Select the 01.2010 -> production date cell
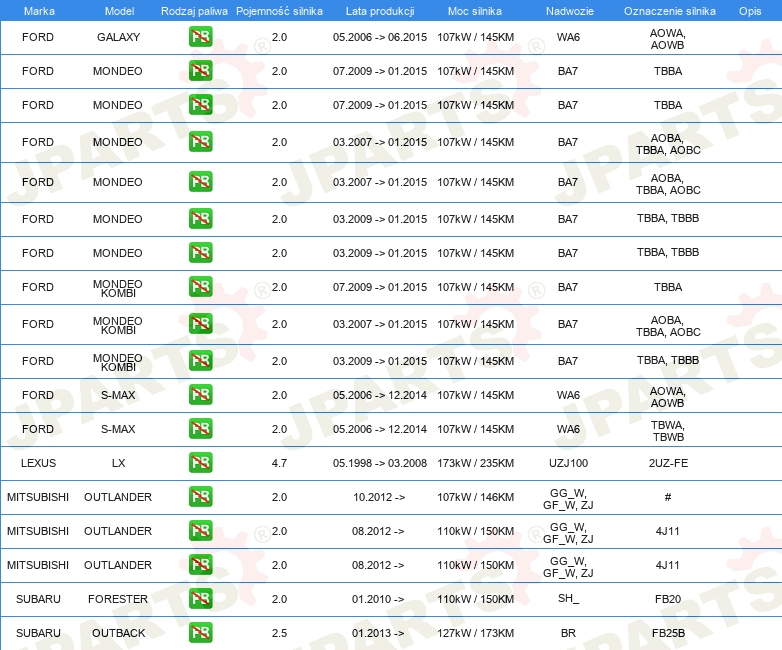This screenshot has width=782, height=650. [378, 599]
